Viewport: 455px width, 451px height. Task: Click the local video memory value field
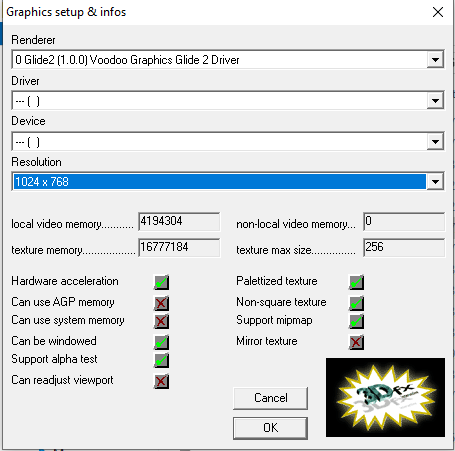coord(179,221)
